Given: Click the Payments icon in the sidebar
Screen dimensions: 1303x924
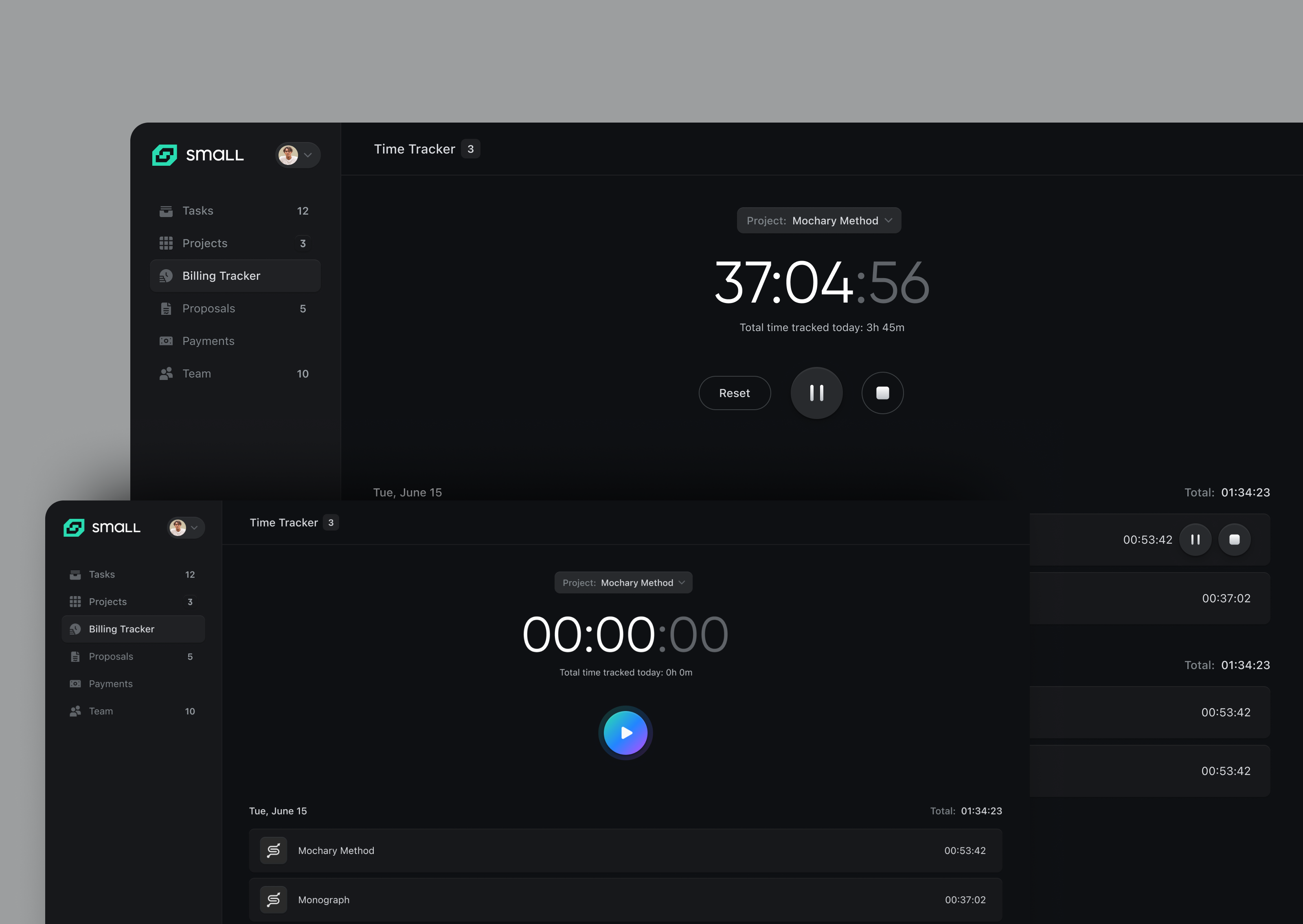Looking at the screenshot, I should (x=166, y=340).
